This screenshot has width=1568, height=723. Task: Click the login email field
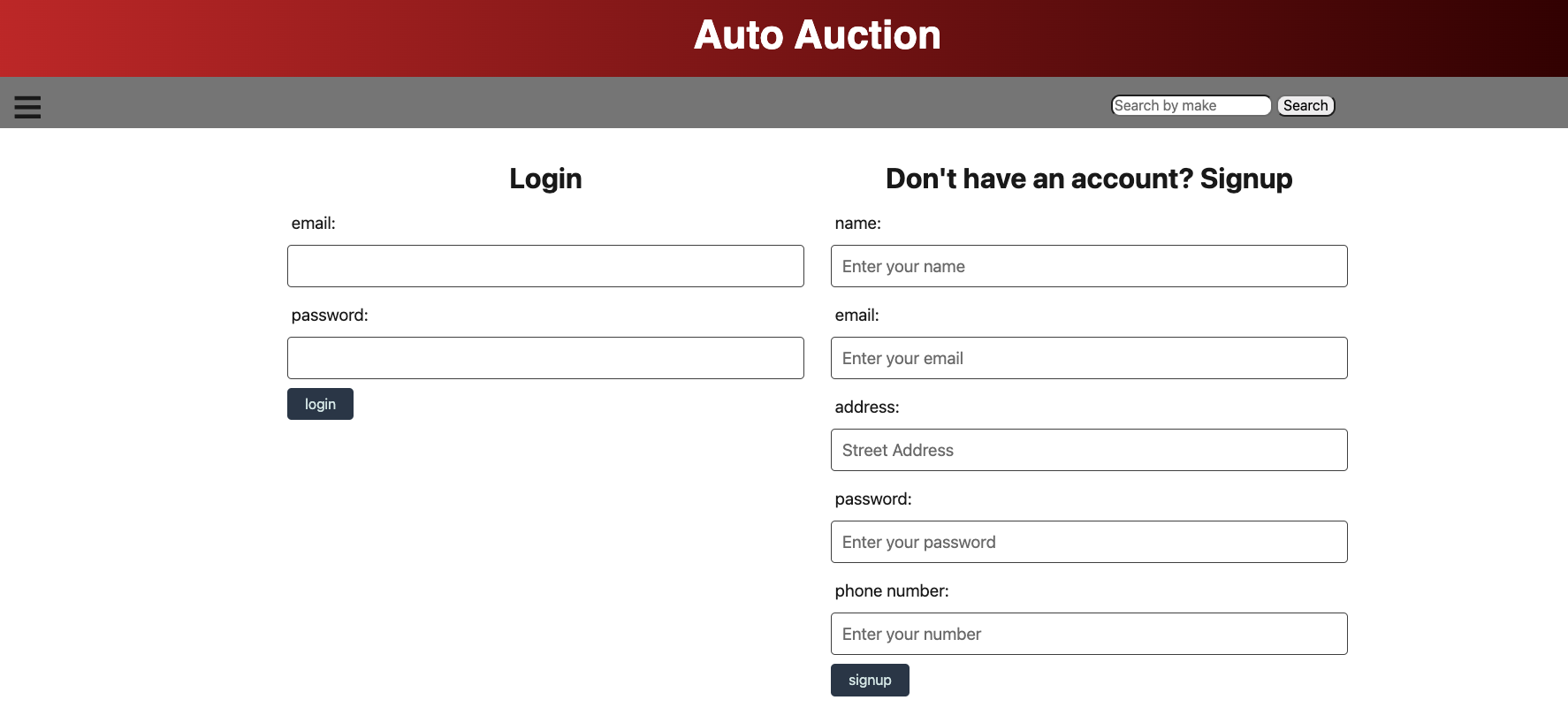pyautogui.click(x=545, y=265)
